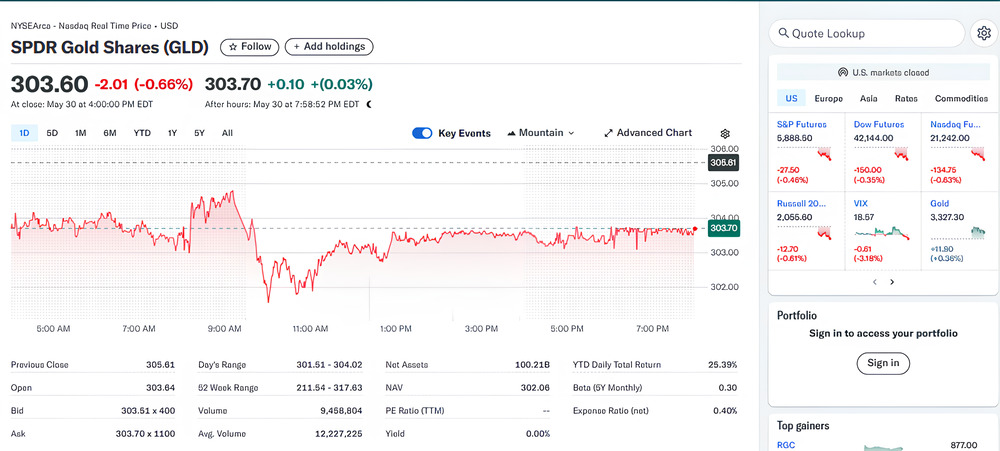Click the Add holdings button

point(329,47)
